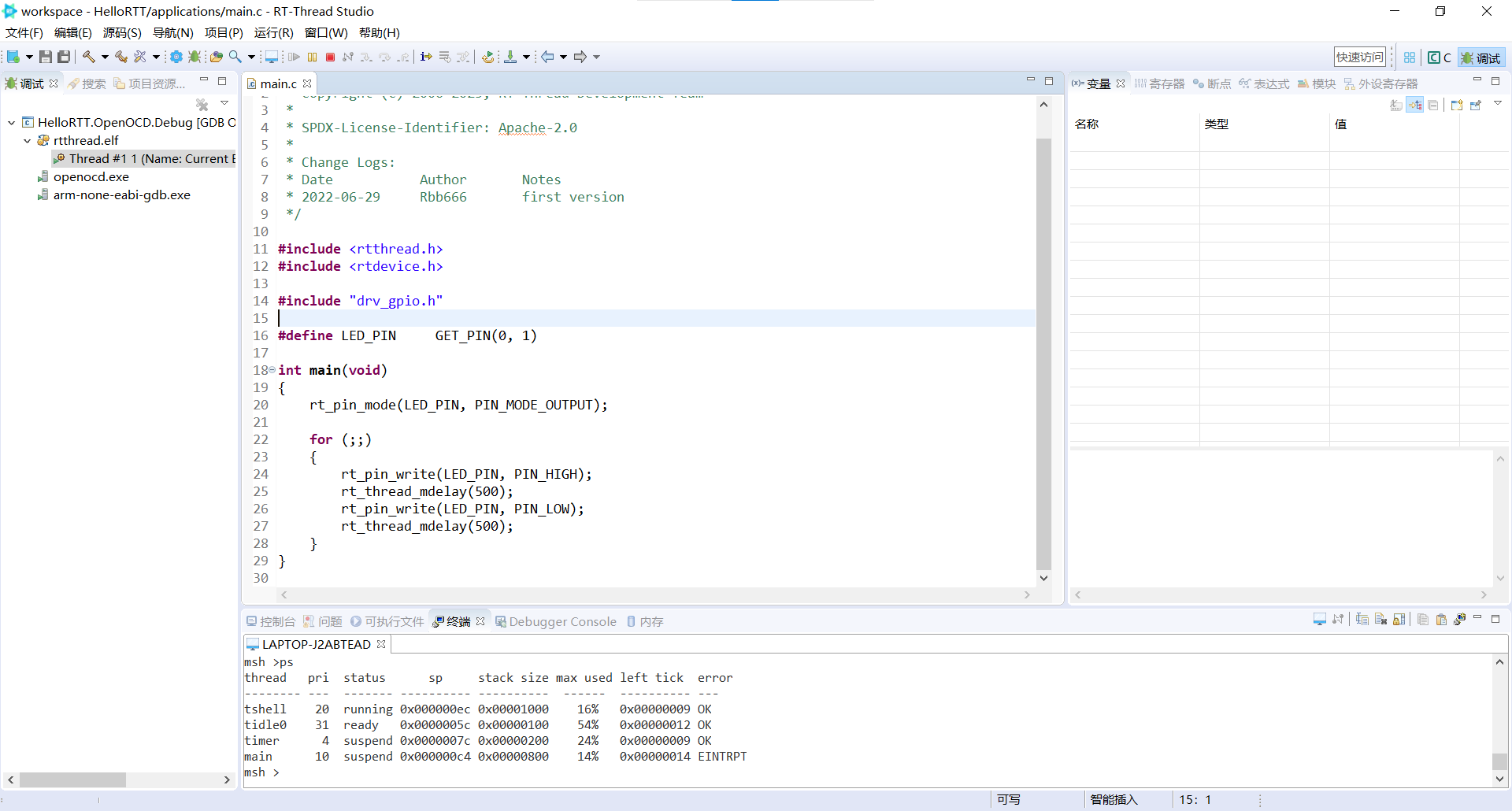1512x811 pixels.
Task: Switch to the C perspective
Action: [1439, 57]
